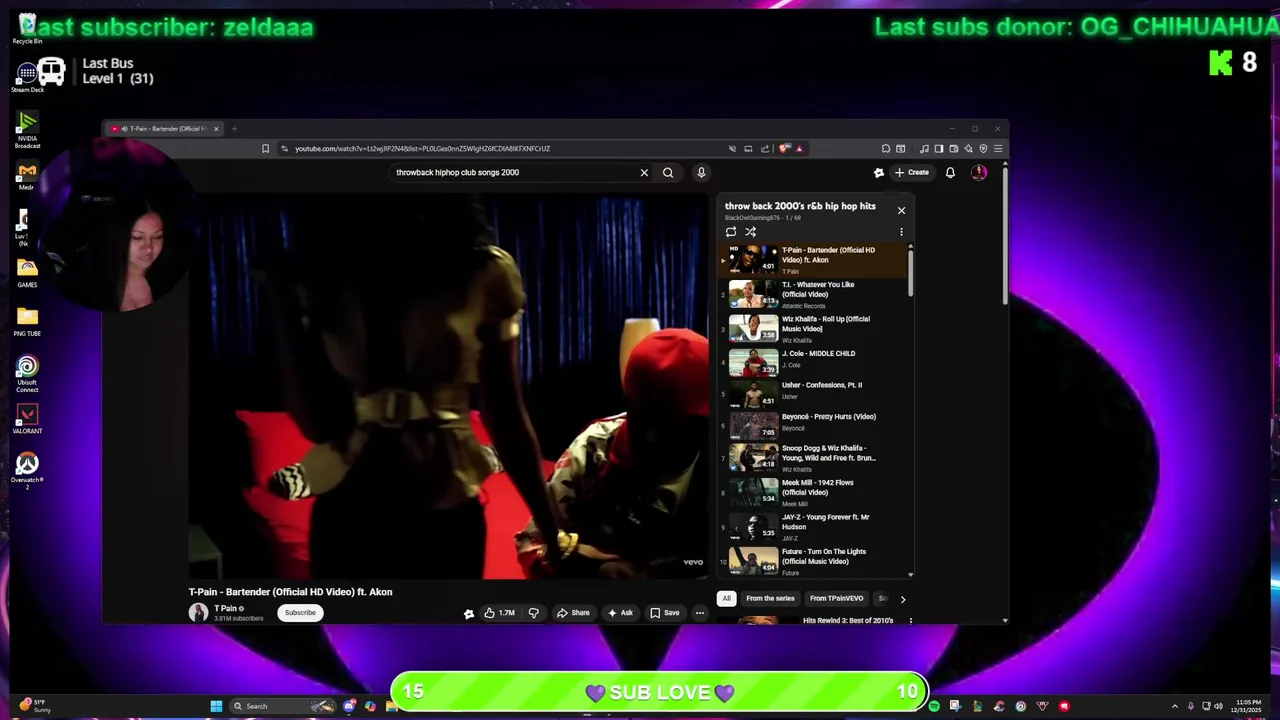The width and height of the screenshot is (1280, 720).
Task: Toggle playlist loop
Action: [731, 232]
